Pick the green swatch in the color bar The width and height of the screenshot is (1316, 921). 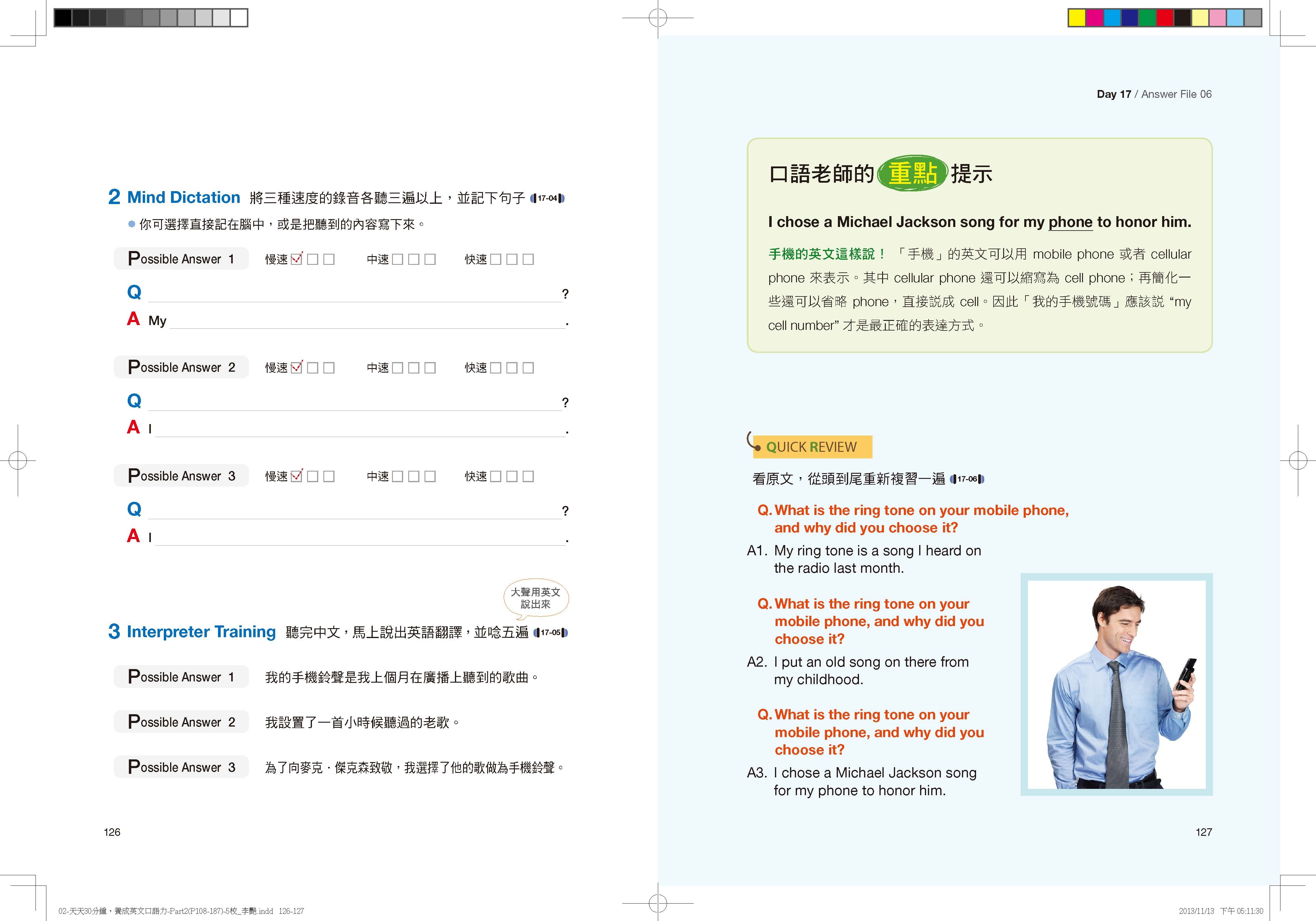tap(1147, 18)
